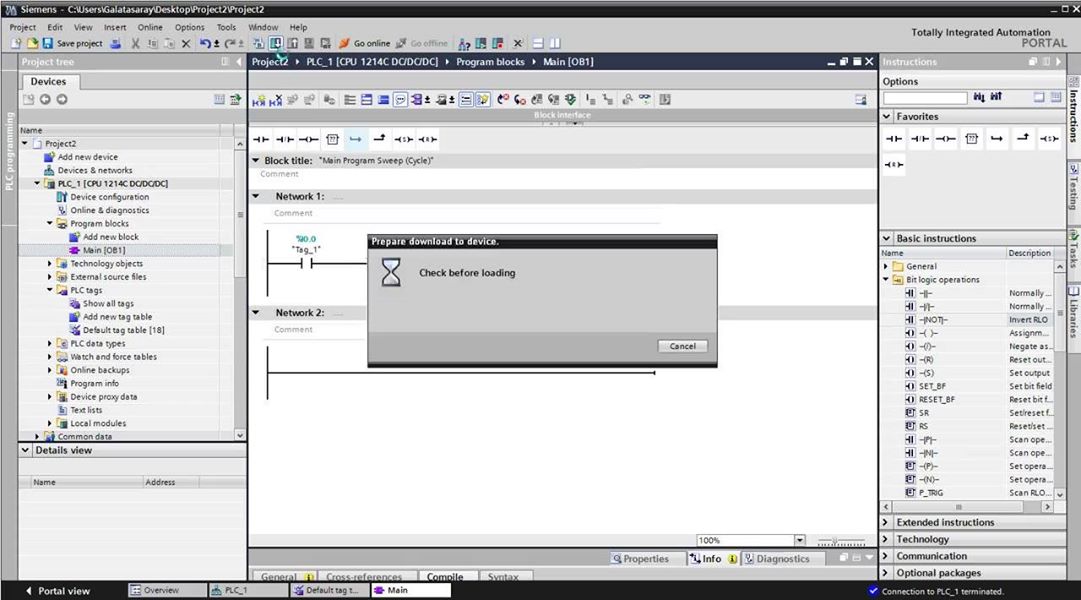
Task: Collapse the Program blocks folder
Action: pyautogui.click(x=50, y=223)
